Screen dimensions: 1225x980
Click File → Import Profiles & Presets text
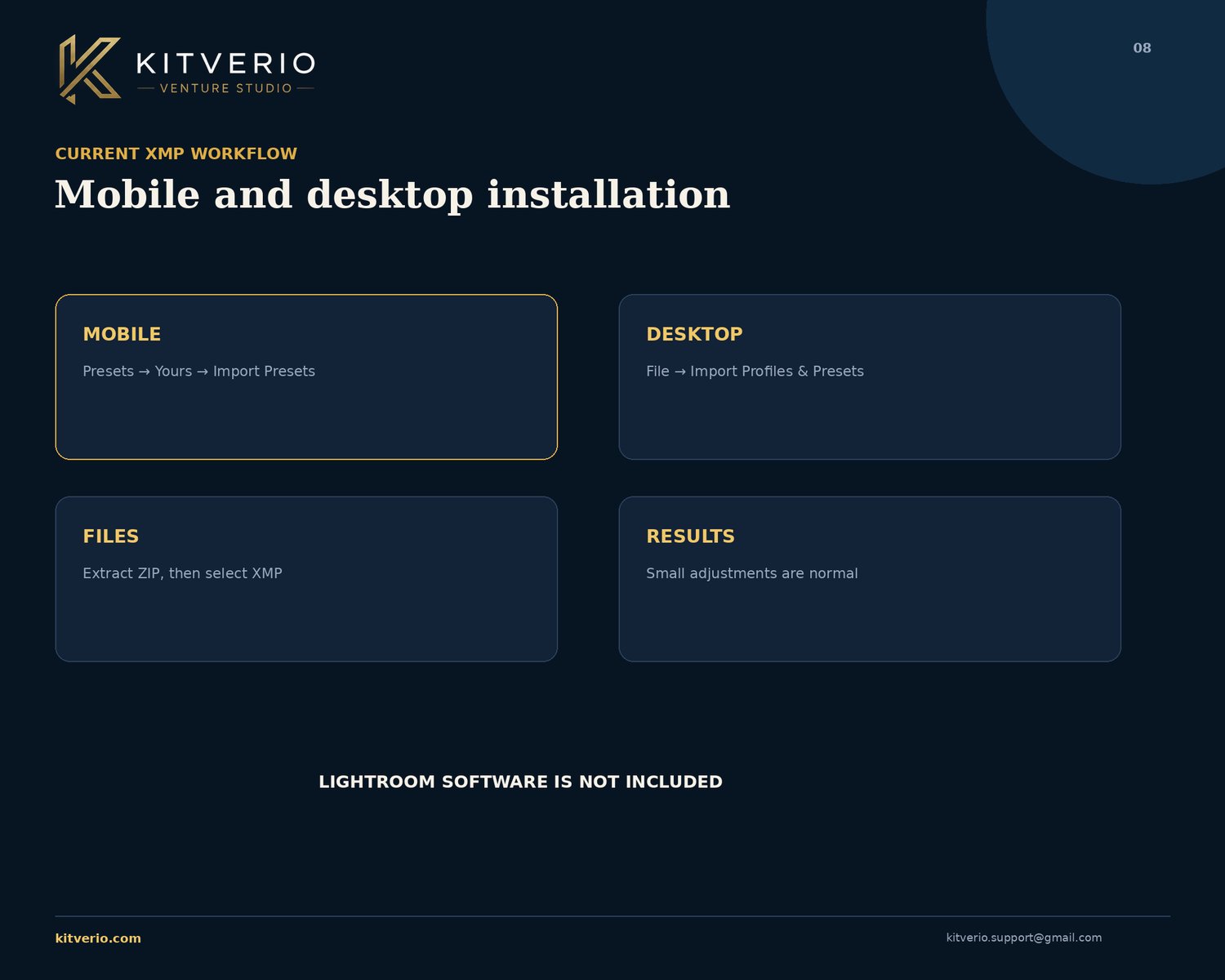point(755,371)
